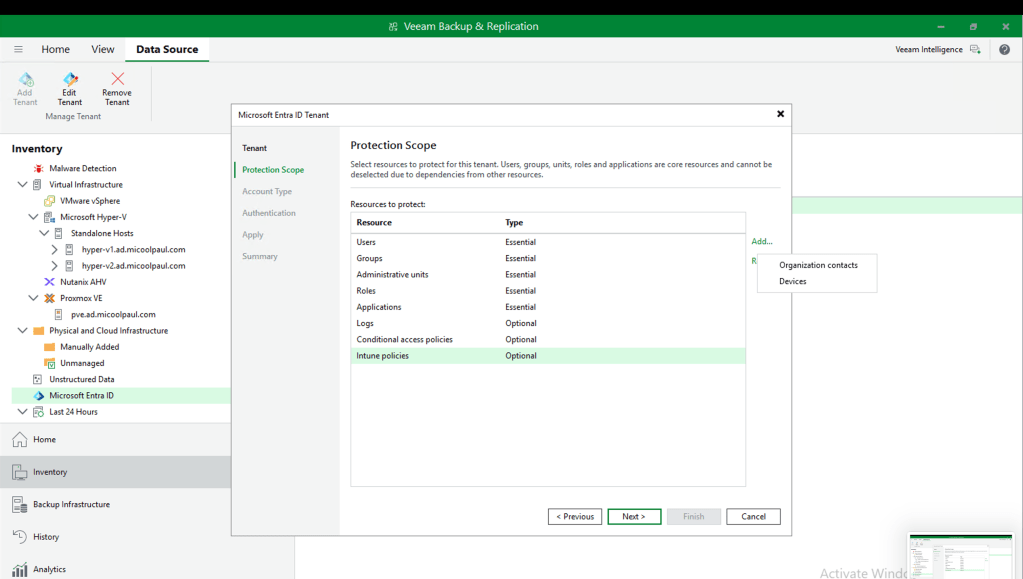Click the Proxmox VE orange icon
This screenshot has width=1023, height=579.
[49, 298]
